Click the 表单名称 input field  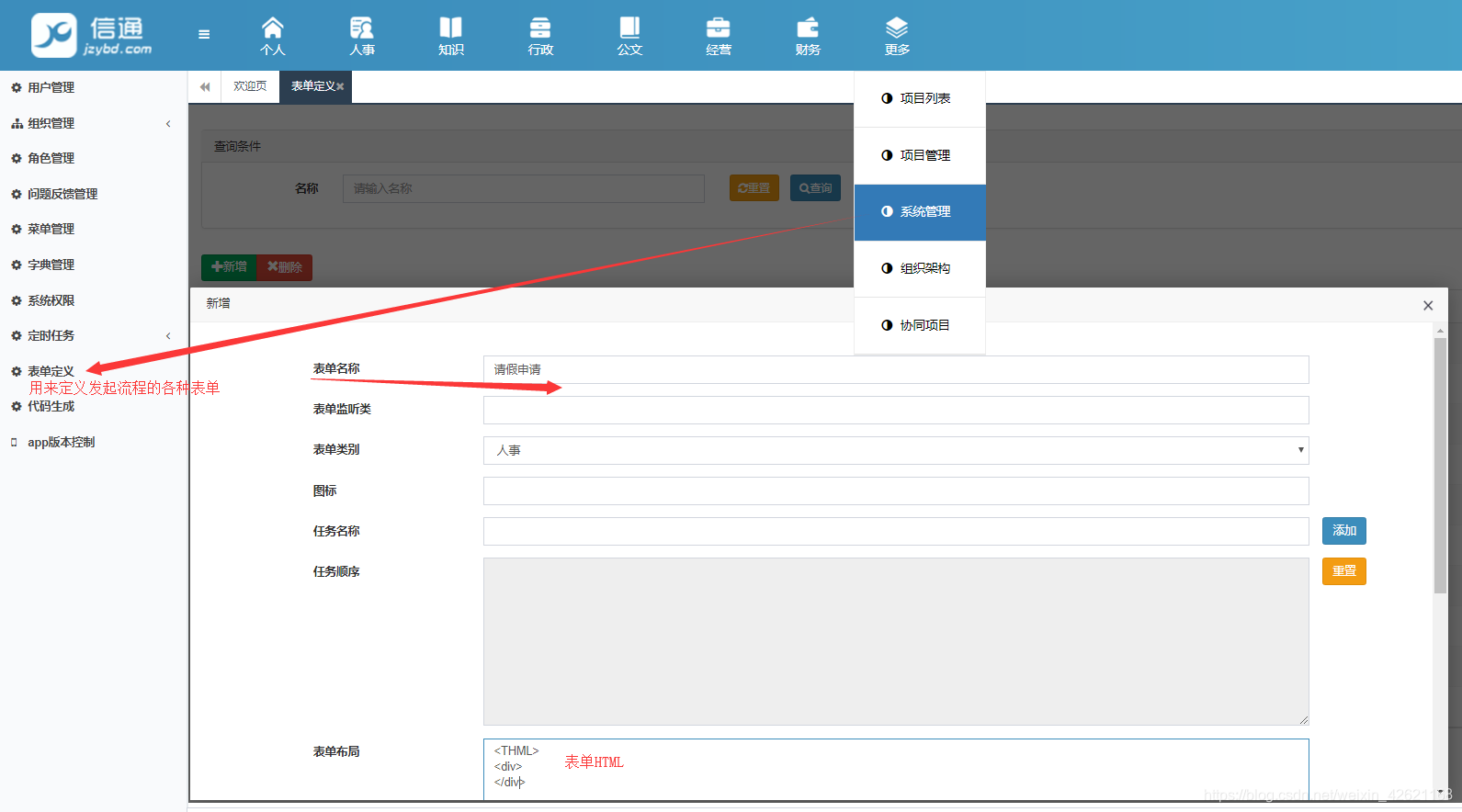pos(896,369)
